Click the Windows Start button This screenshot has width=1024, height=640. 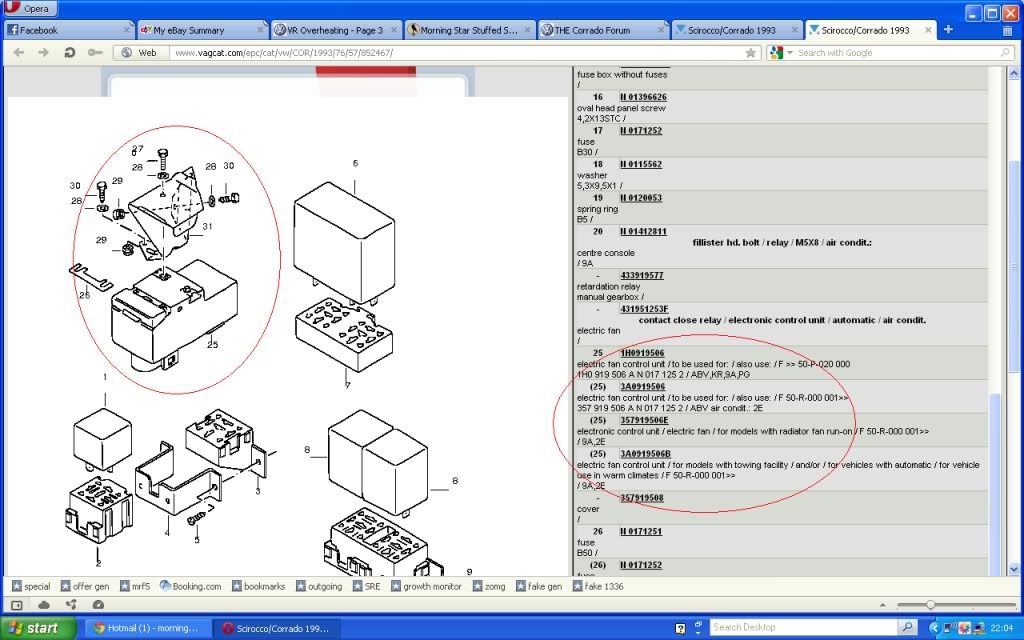38,628
